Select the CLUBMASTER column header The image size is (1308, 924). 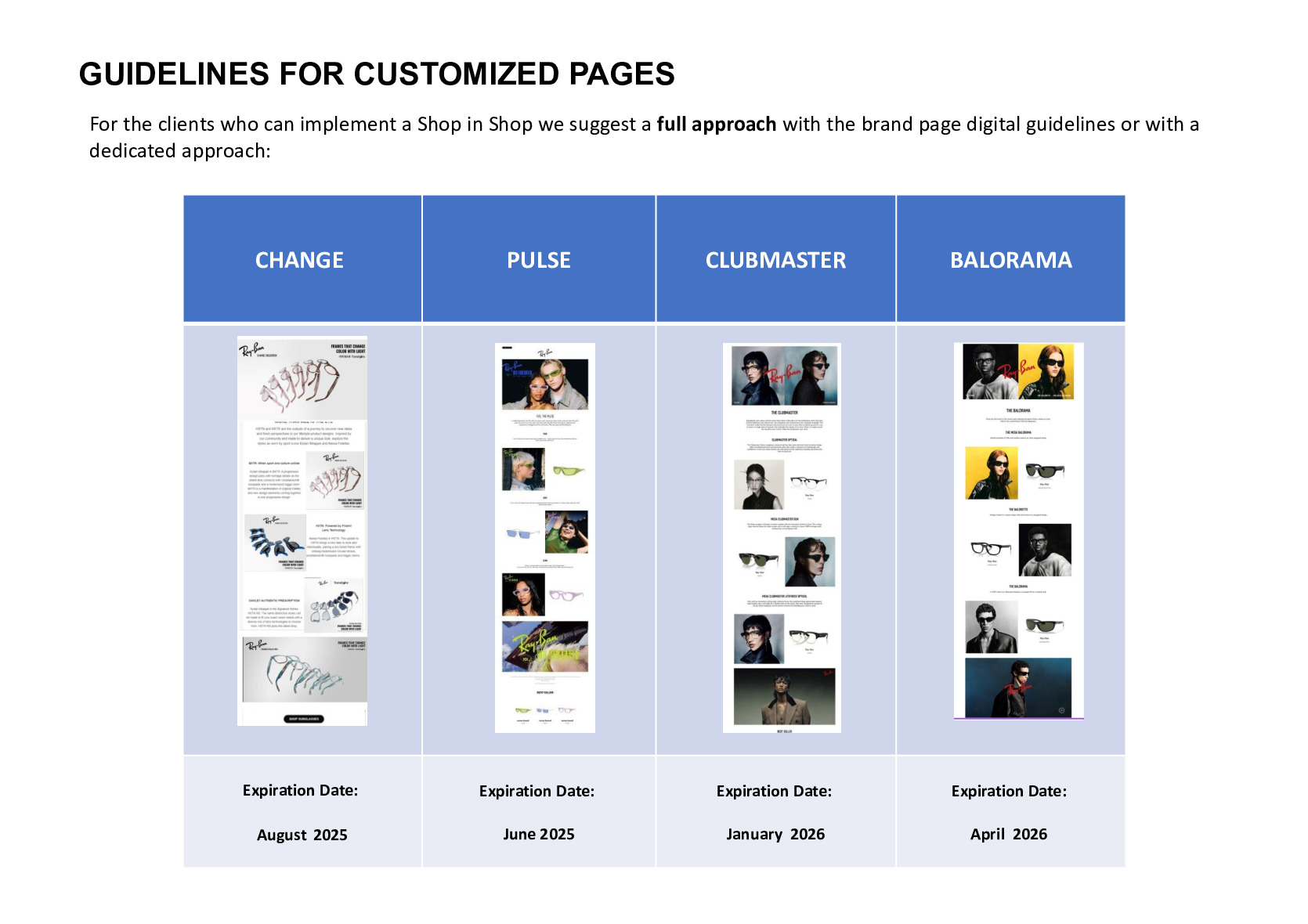click(x=775, y=260)
